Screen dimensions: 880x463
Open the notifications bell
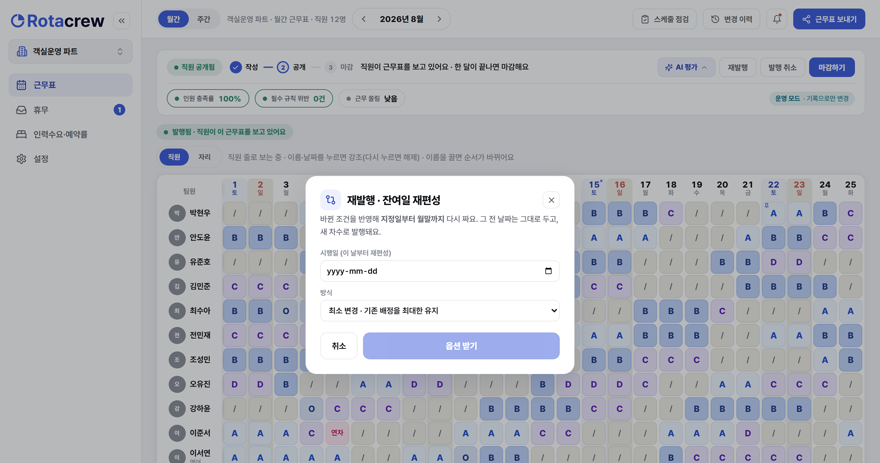[777, 19]
